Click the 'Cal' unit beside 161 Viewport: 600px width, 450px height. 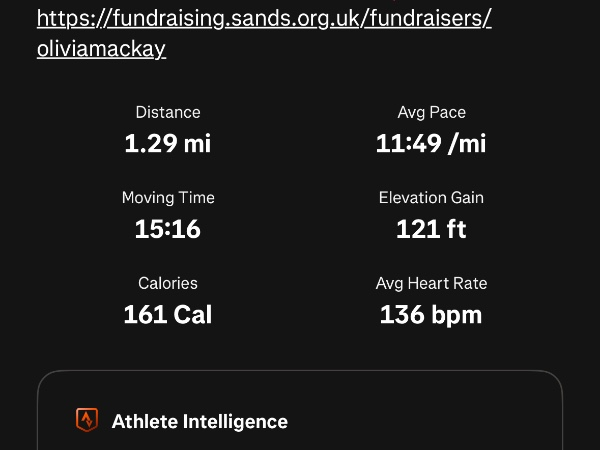(x=193, y=315)
